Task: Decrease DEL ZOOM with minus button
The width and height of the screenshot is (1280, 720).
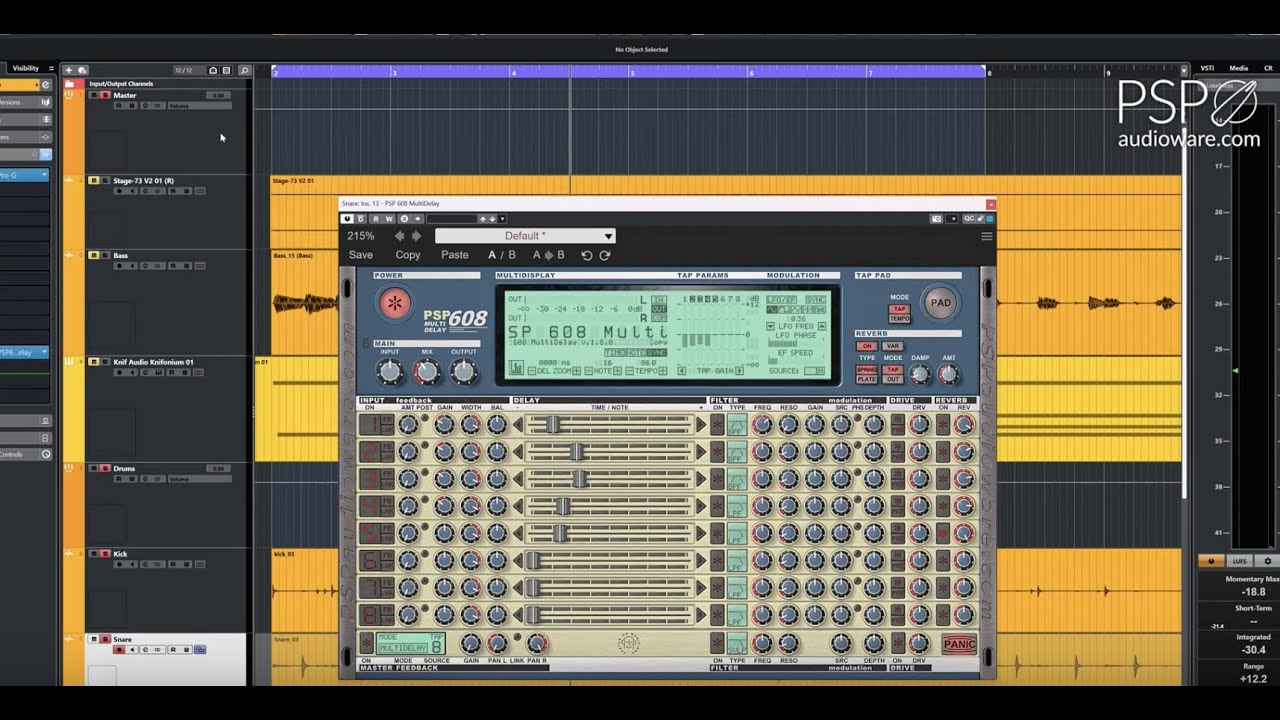Action: tap(532, 371)
